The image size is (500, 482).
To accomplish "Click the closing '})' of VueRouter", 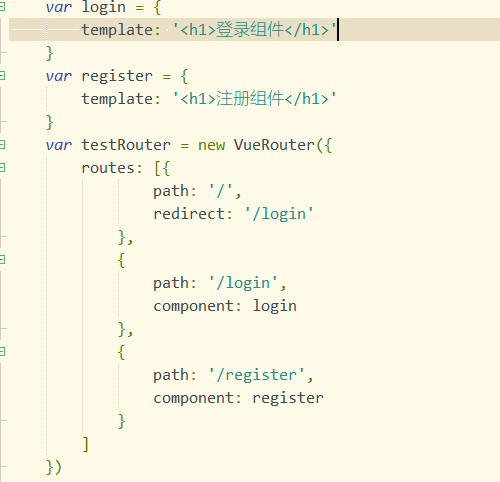I will pos(54,467).
